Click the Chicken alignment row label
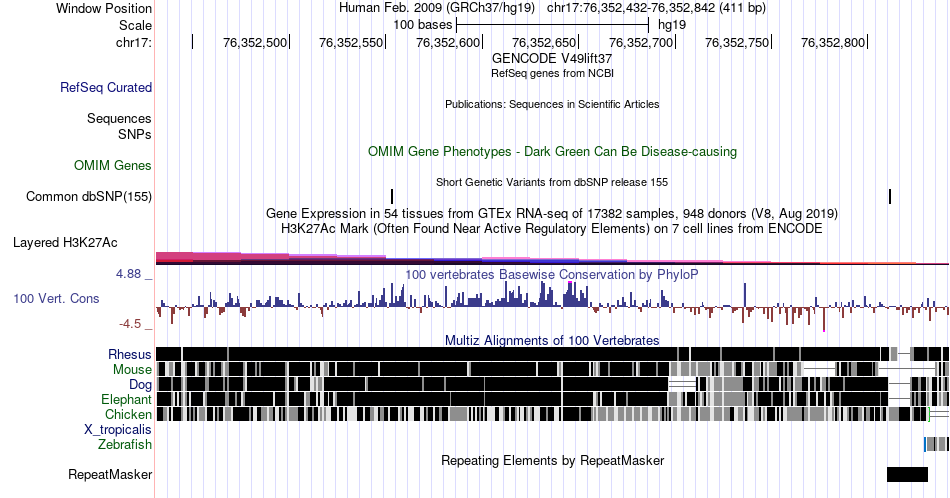This screenshot has height=498, width=950. 128,414
